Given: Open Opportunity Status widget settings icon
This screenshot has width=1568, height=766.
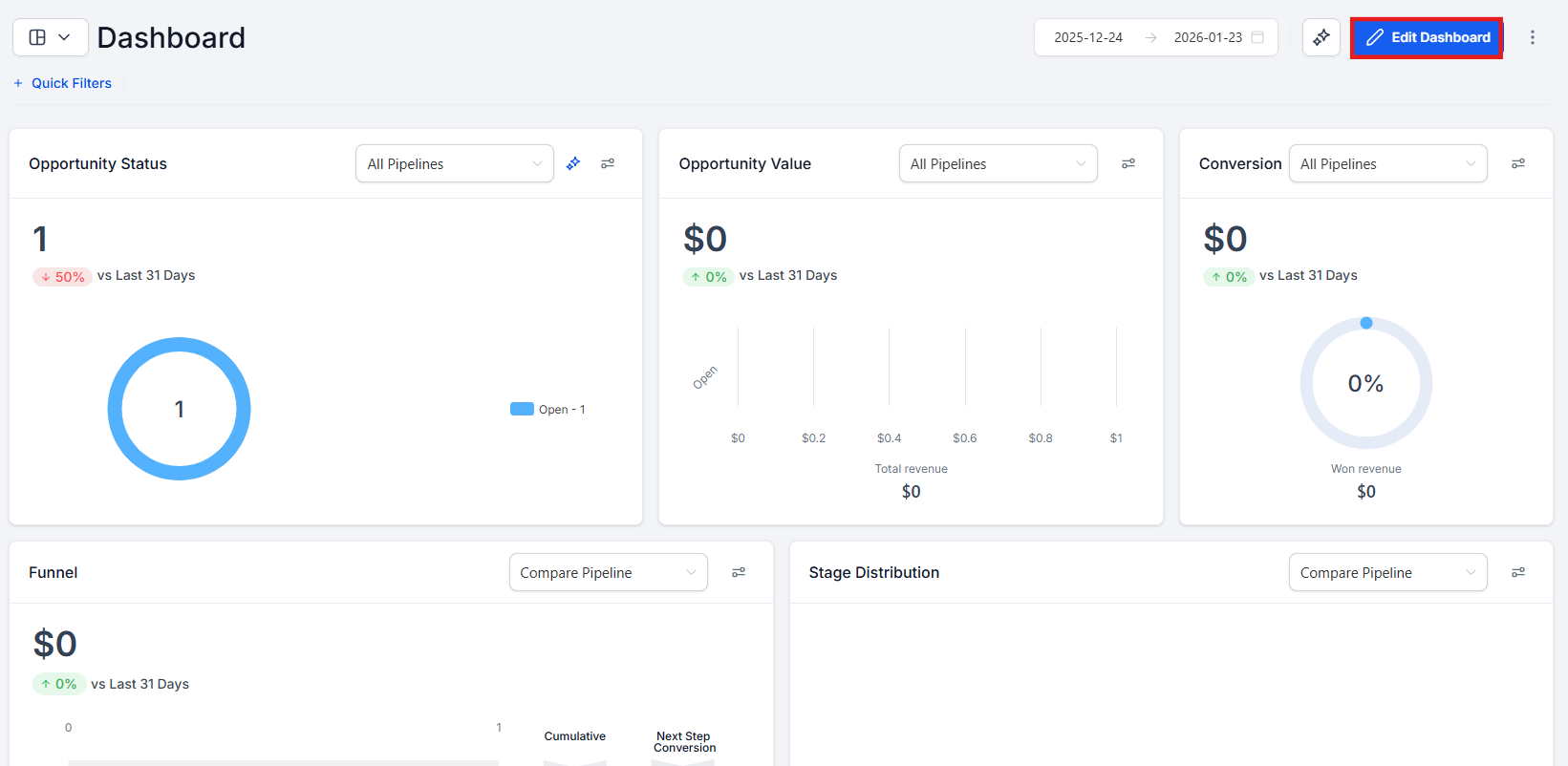Looking at the screenshot, I should pos(608,163).
